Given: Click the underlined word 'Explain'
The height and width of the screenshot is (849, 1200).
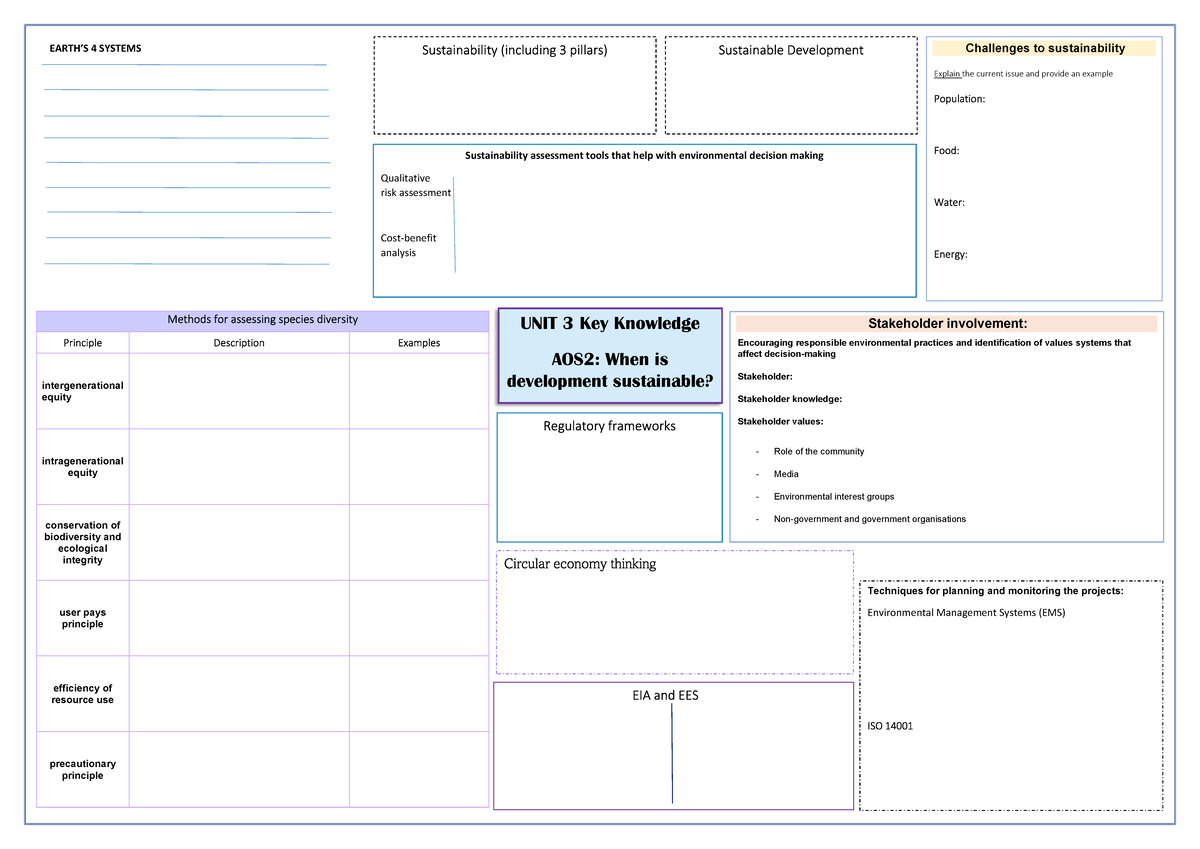Looking at the screenshot, I should (x=947, y=73).
